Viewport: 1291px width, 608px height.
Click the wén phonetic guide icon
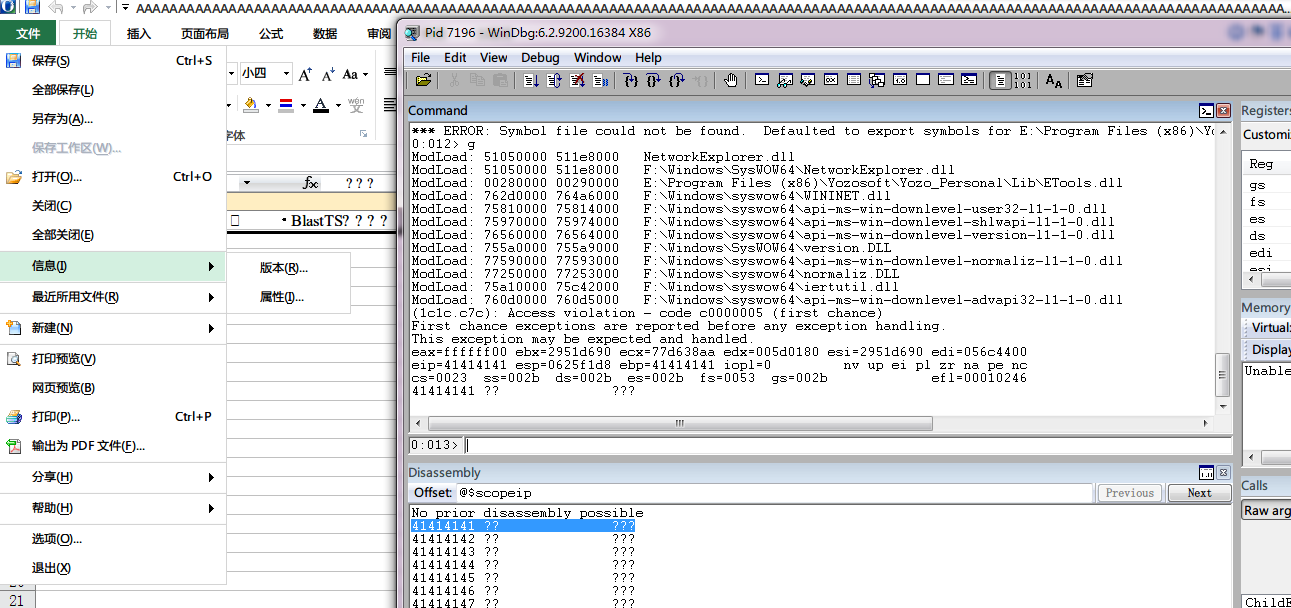(x=356, y=104)
